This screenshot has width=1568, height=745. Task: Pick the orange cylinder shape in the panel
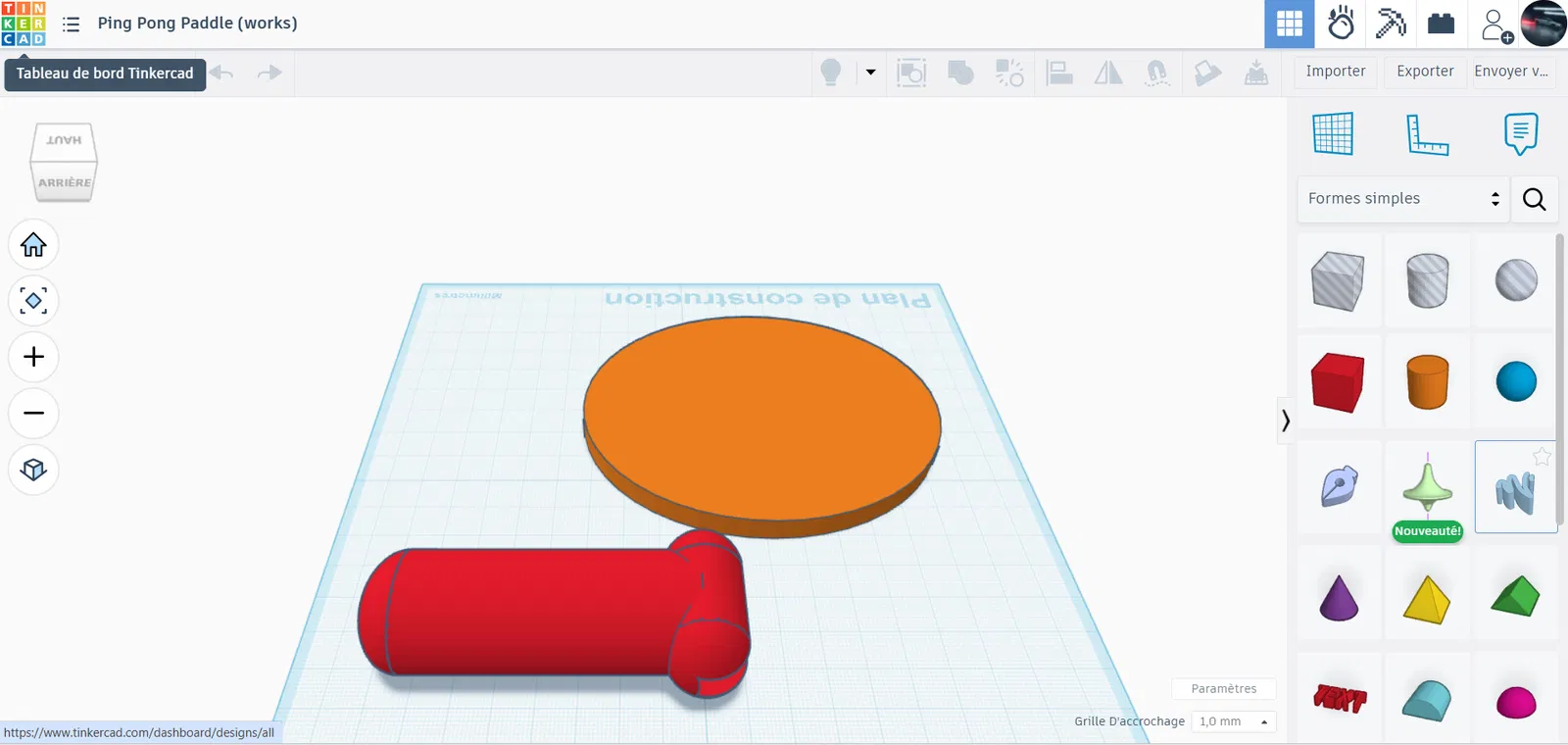[1427, 381]
